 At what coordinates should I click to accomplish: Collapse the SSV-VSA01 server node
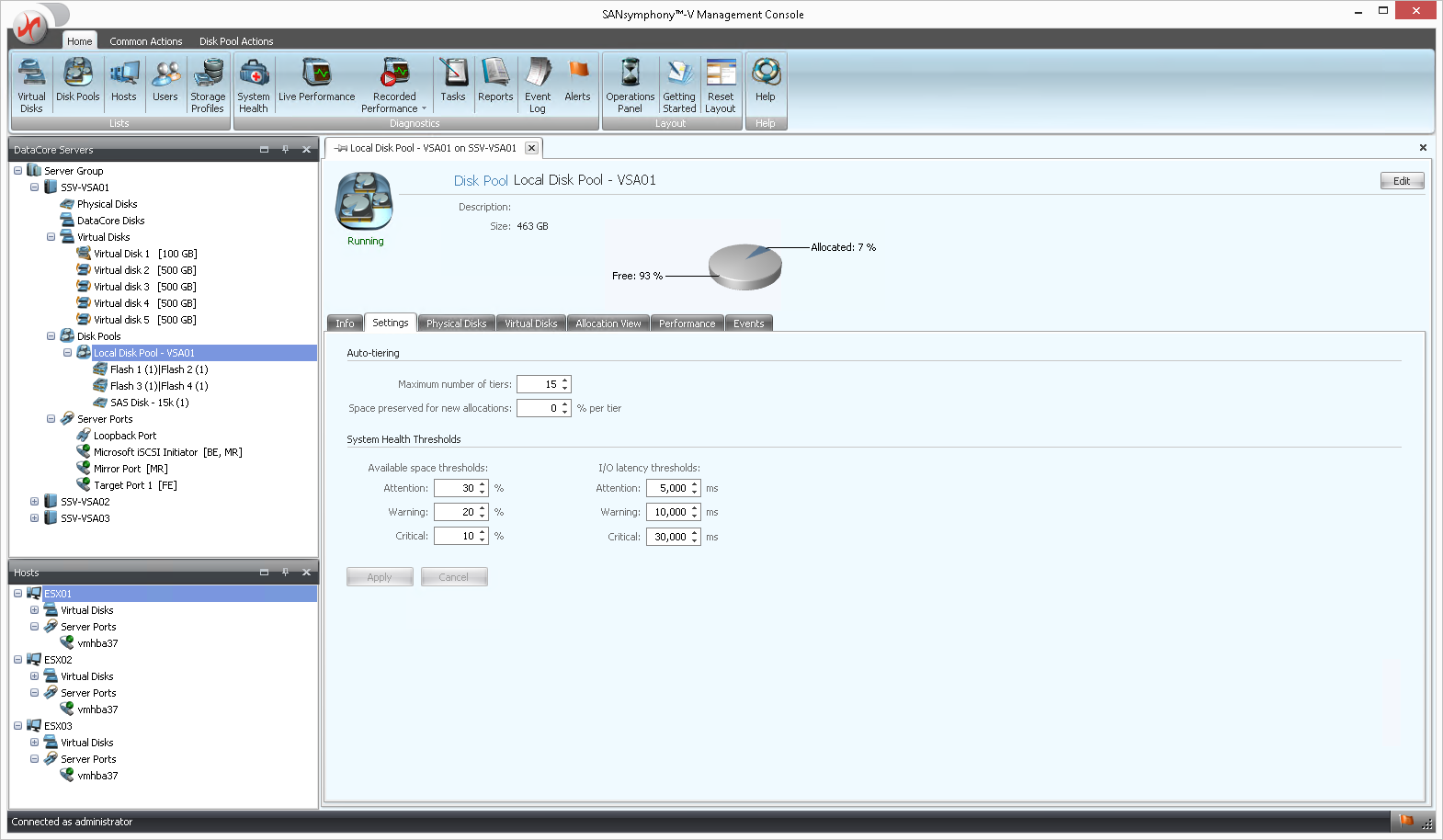pyautogui.click(x=34, y=187)
